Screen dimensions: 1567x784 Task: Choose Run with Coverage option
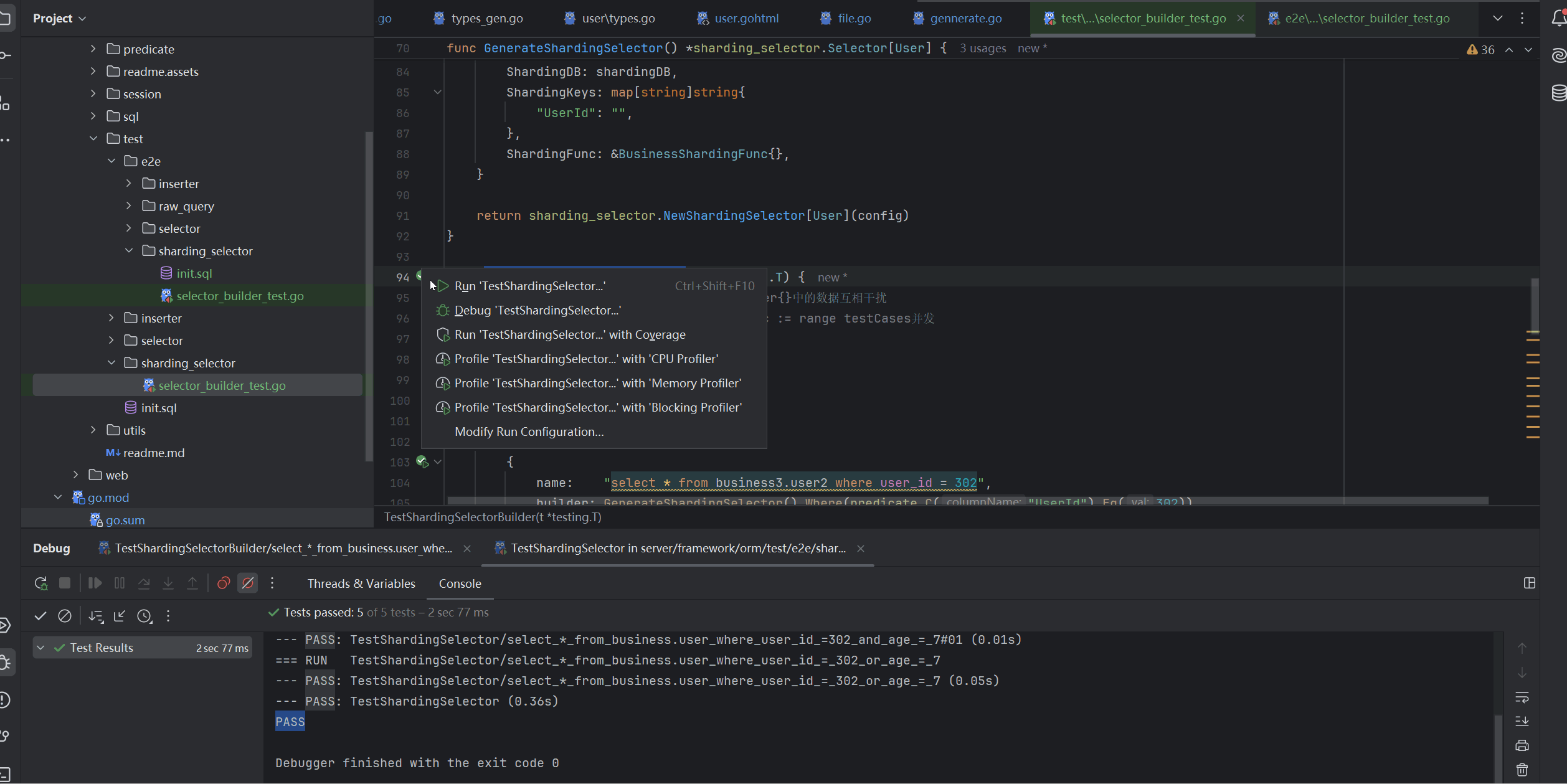[594, 334]
